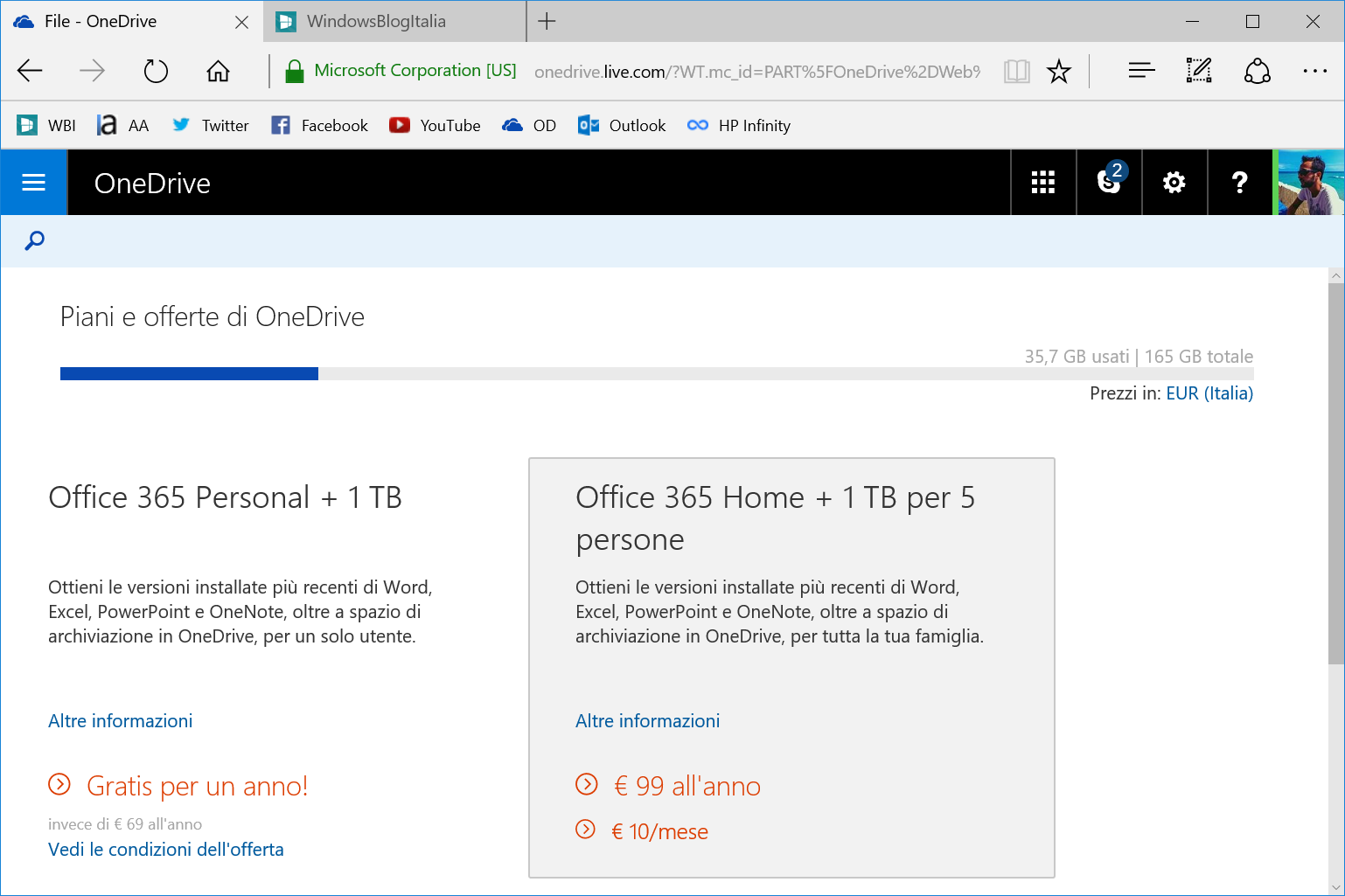The height and width of the screenshot is (896, 1345).
Task: Open the OneDrive hamburger menu
Action: pos(33,182)
